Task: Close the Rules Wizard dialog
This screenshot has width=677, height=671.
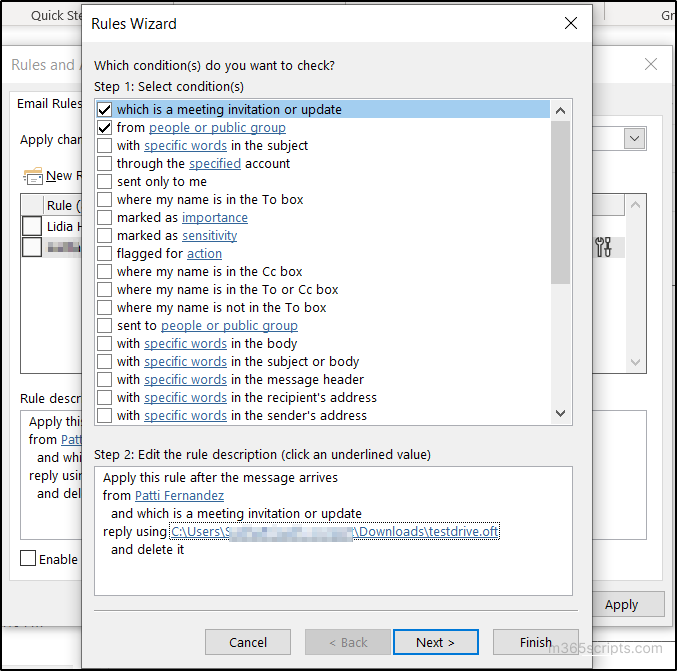Action: (x=571, y=23)
